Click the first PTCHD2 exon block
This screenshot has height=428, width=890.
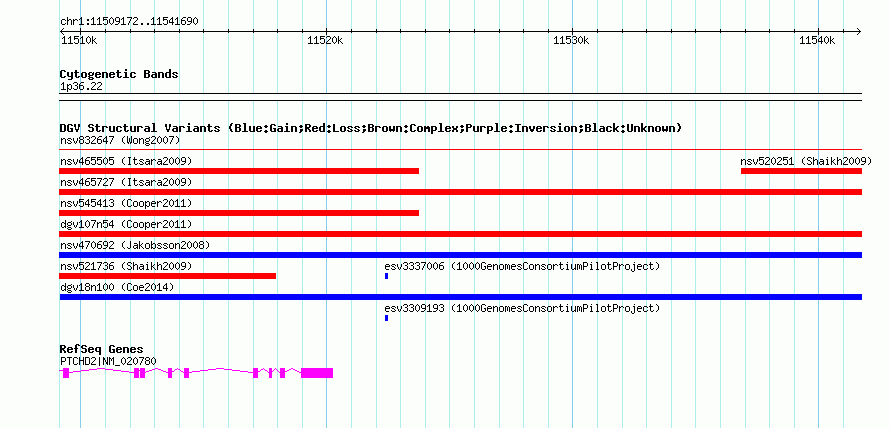point(66,373)
